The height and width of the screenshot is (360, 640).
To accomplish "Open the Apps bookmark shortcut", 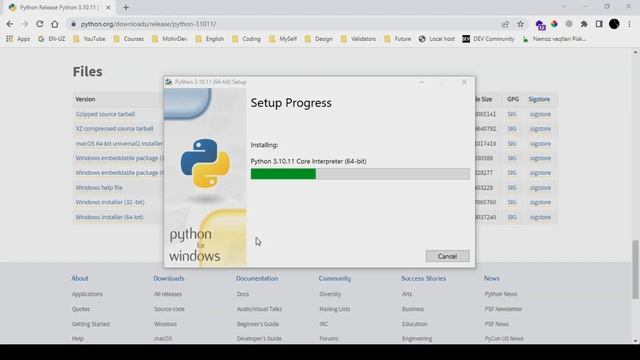I will click(18, 39).
